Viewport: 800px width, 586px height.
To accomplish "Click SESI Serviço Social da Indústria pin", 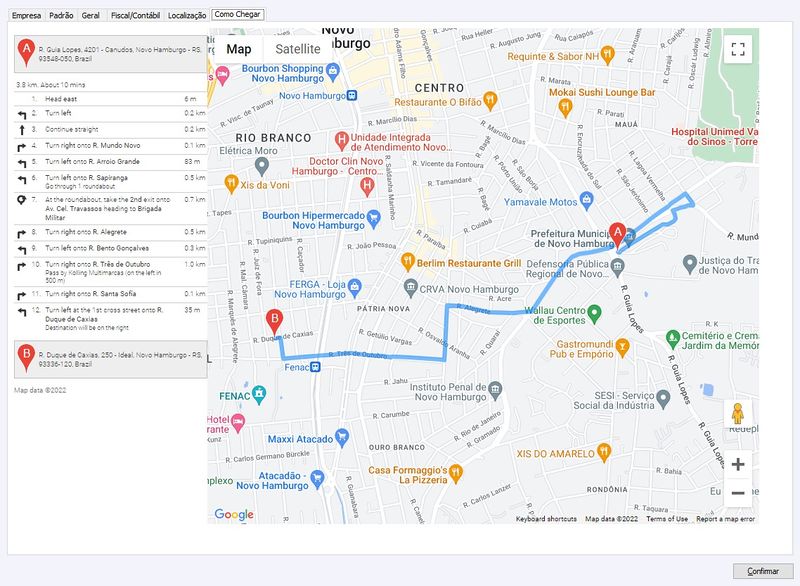I will (x=663, y=399).
